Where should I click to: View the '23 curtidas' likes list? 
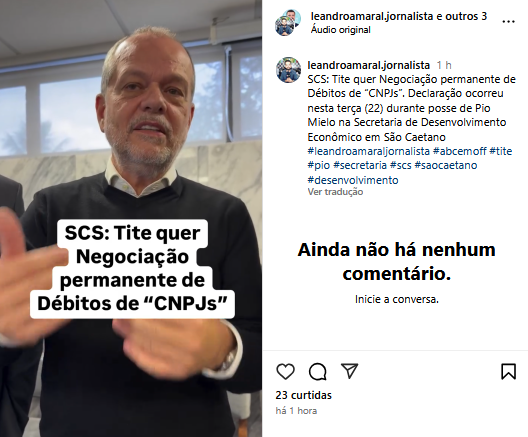click(x=303, y=395)
